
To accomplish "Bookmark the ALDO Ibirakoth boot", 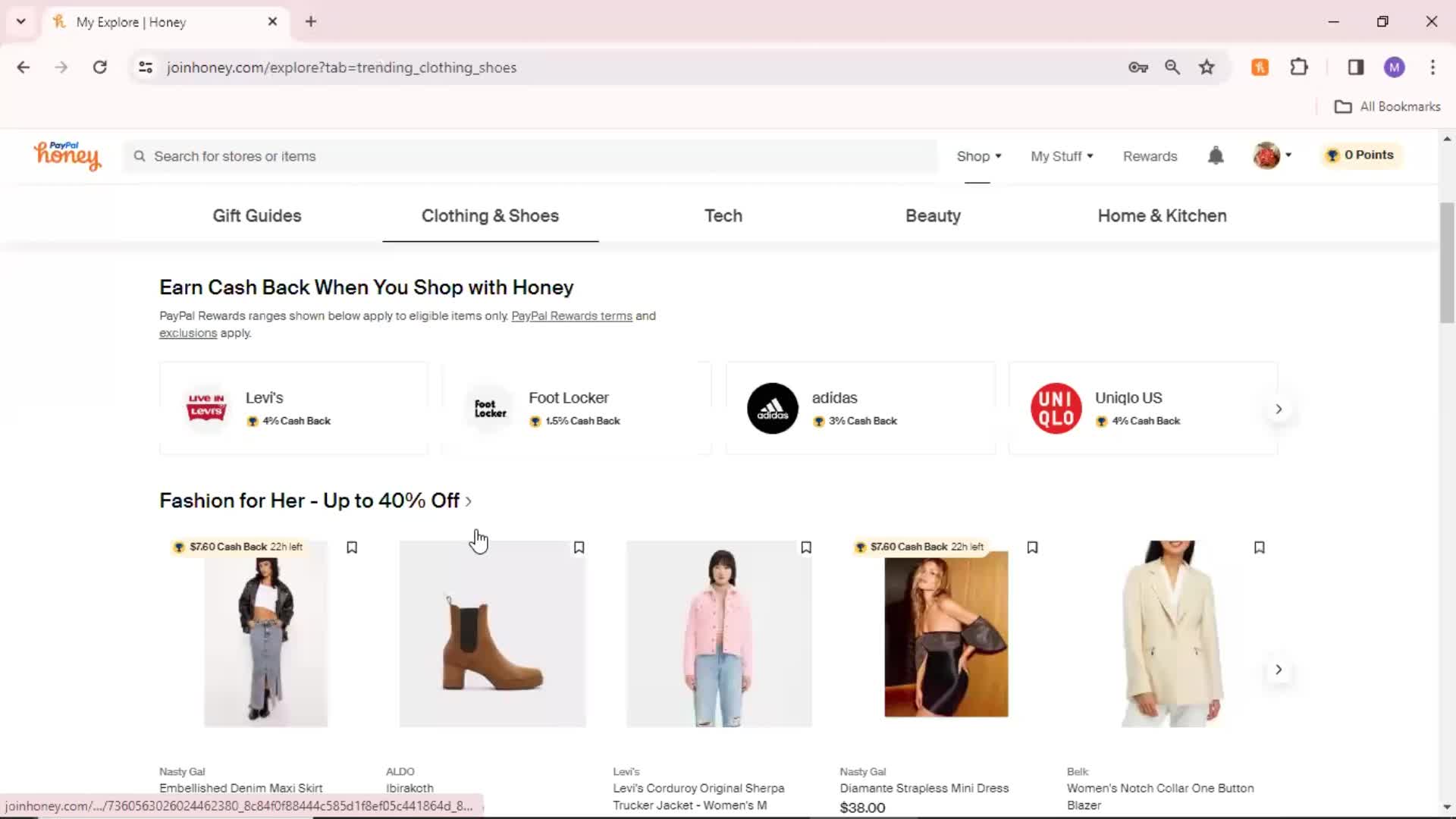I will click(x=579, y=547).
